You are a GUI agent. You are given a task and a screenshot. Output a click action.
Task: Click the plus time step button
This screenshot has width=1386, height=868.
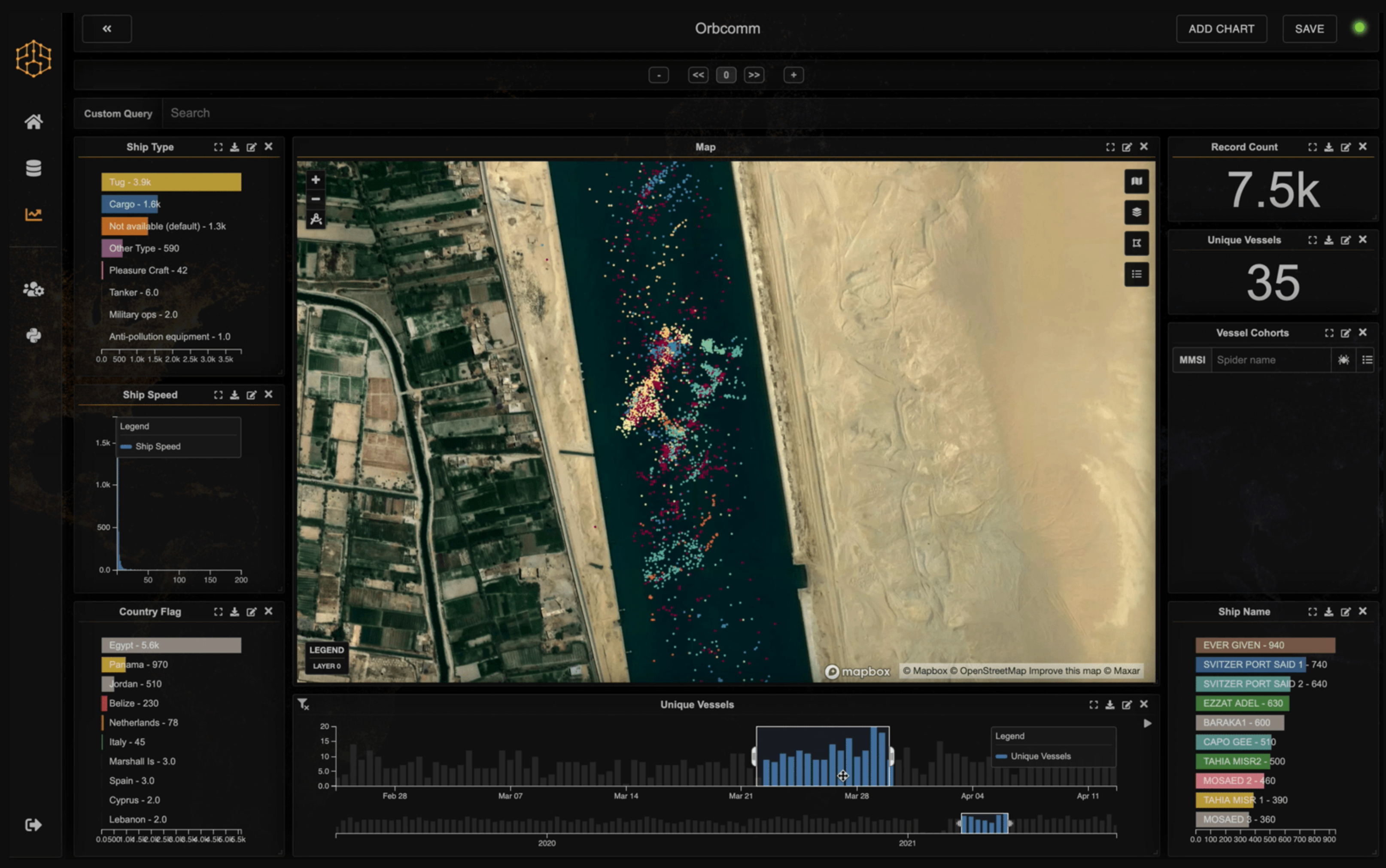[793, 75]
